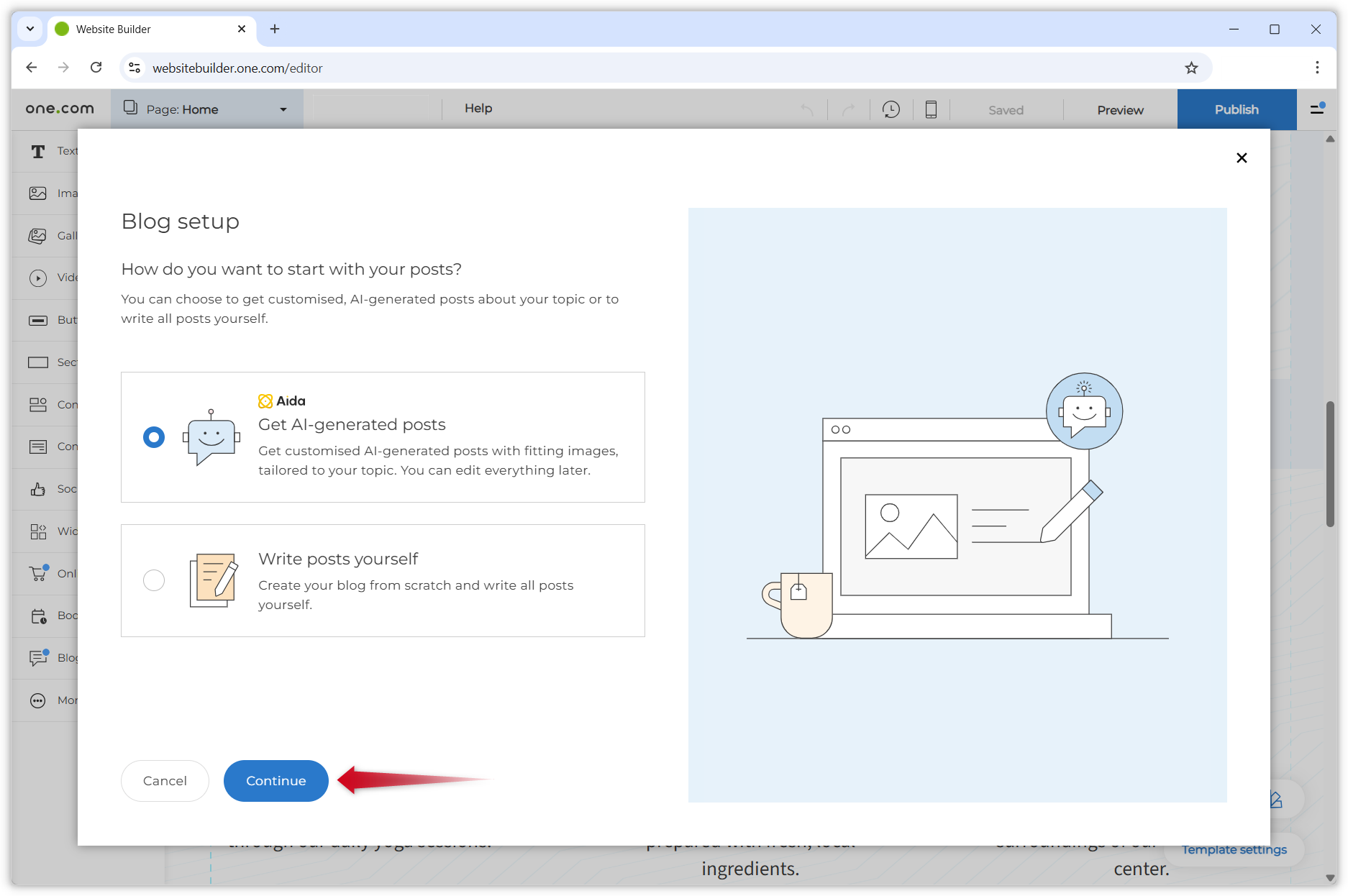Open the browser tab search chevron
The height and width of the screenshot is (896, 1348).
point(29,29)
